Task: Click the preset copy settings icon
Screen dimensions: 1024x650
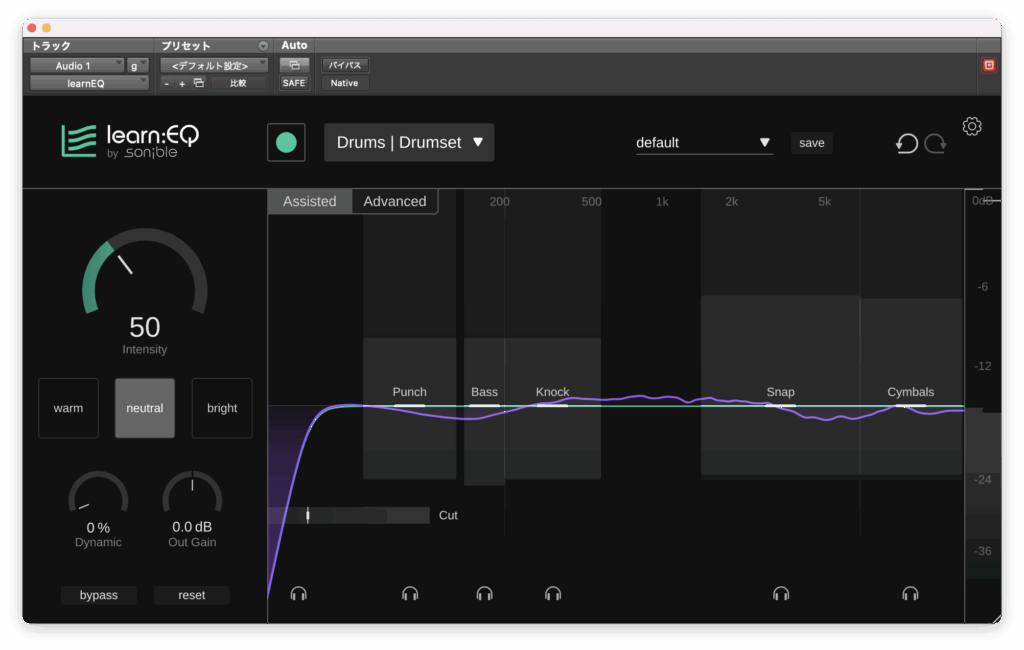Action: pos(199,83)
